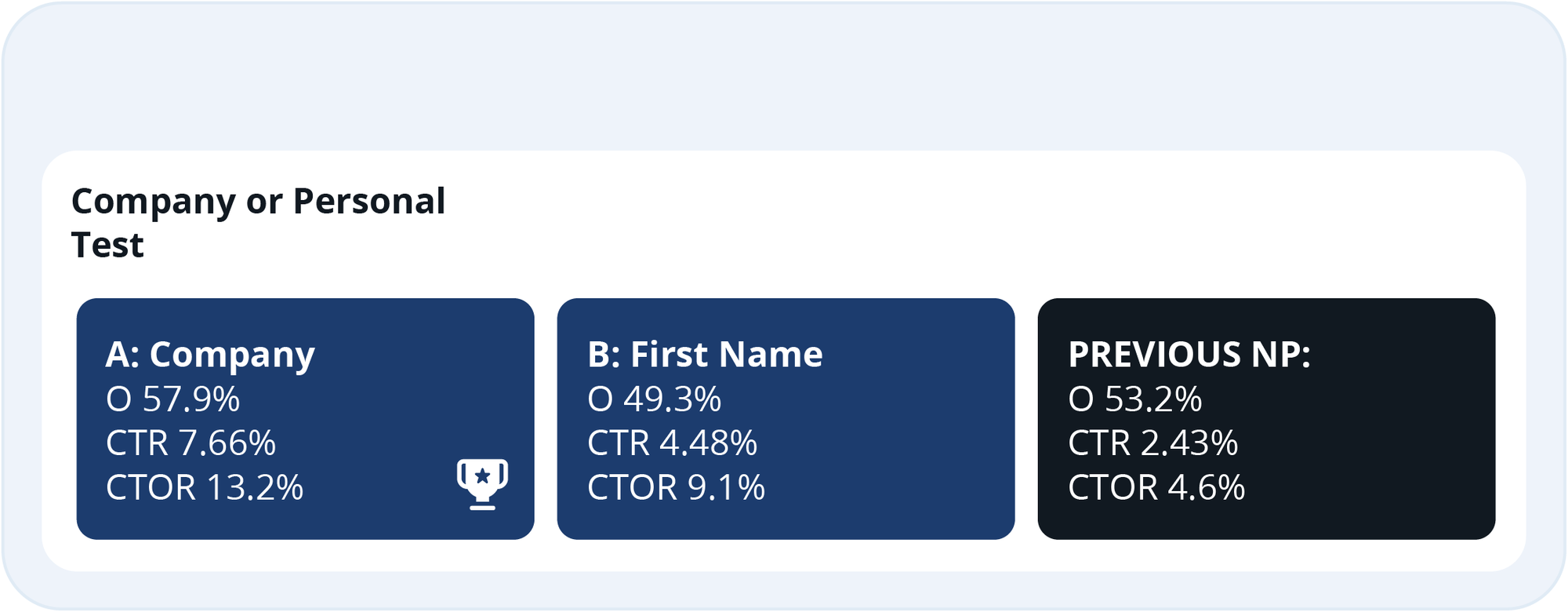Click the CTOR 4.6% value
The height and width of the screenshot is (612, 1568).
1156,487
